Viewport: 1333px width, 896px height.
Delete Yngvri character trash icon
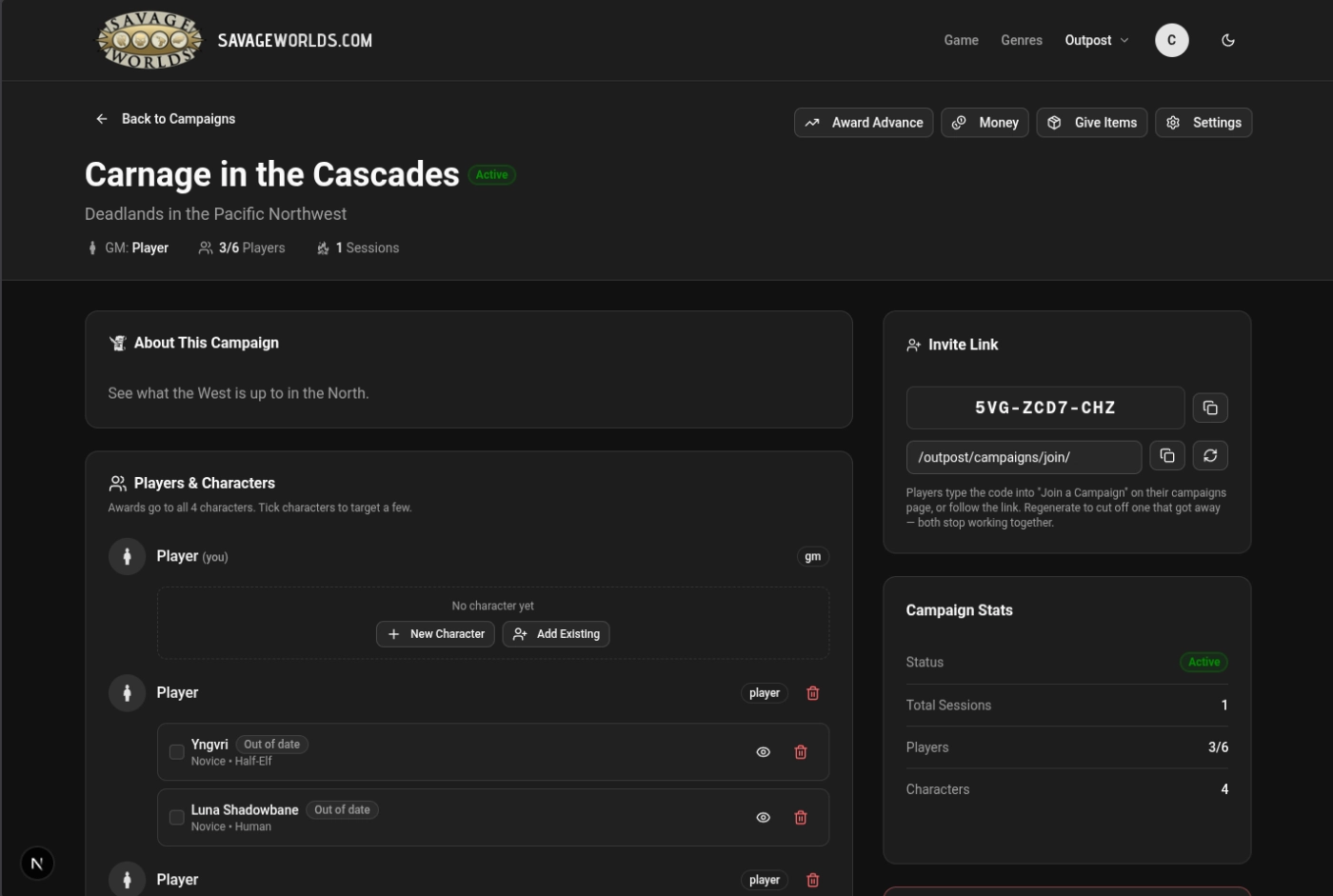coord(801,752)
